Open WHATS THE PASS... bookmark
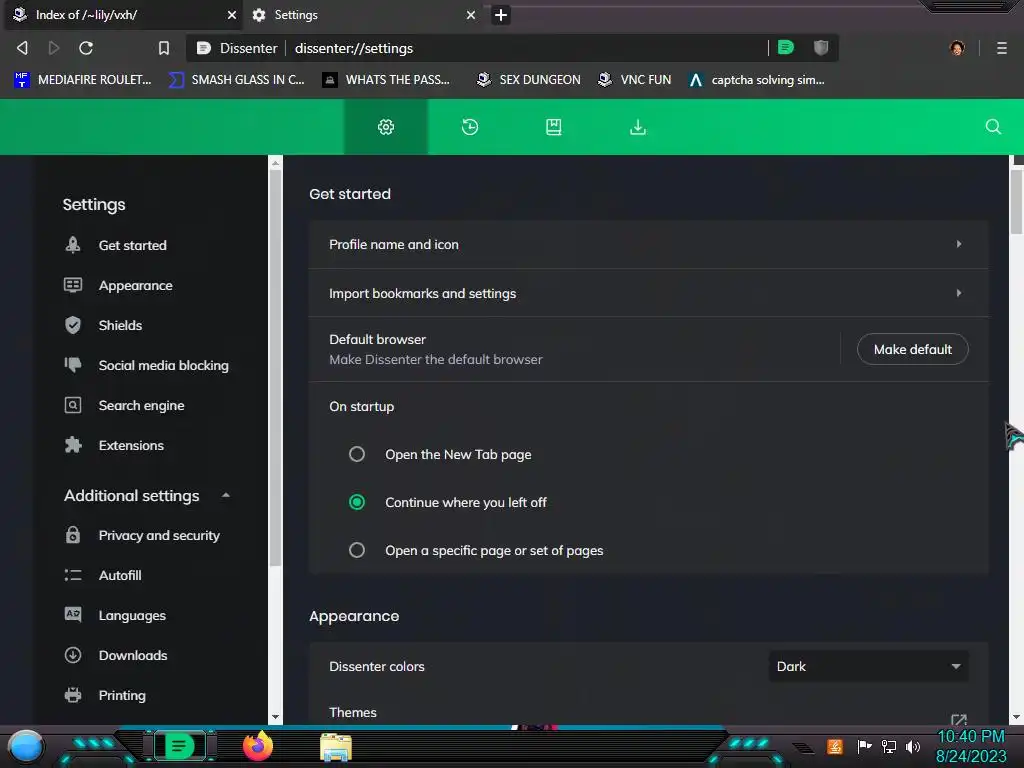 pos(387,80)
